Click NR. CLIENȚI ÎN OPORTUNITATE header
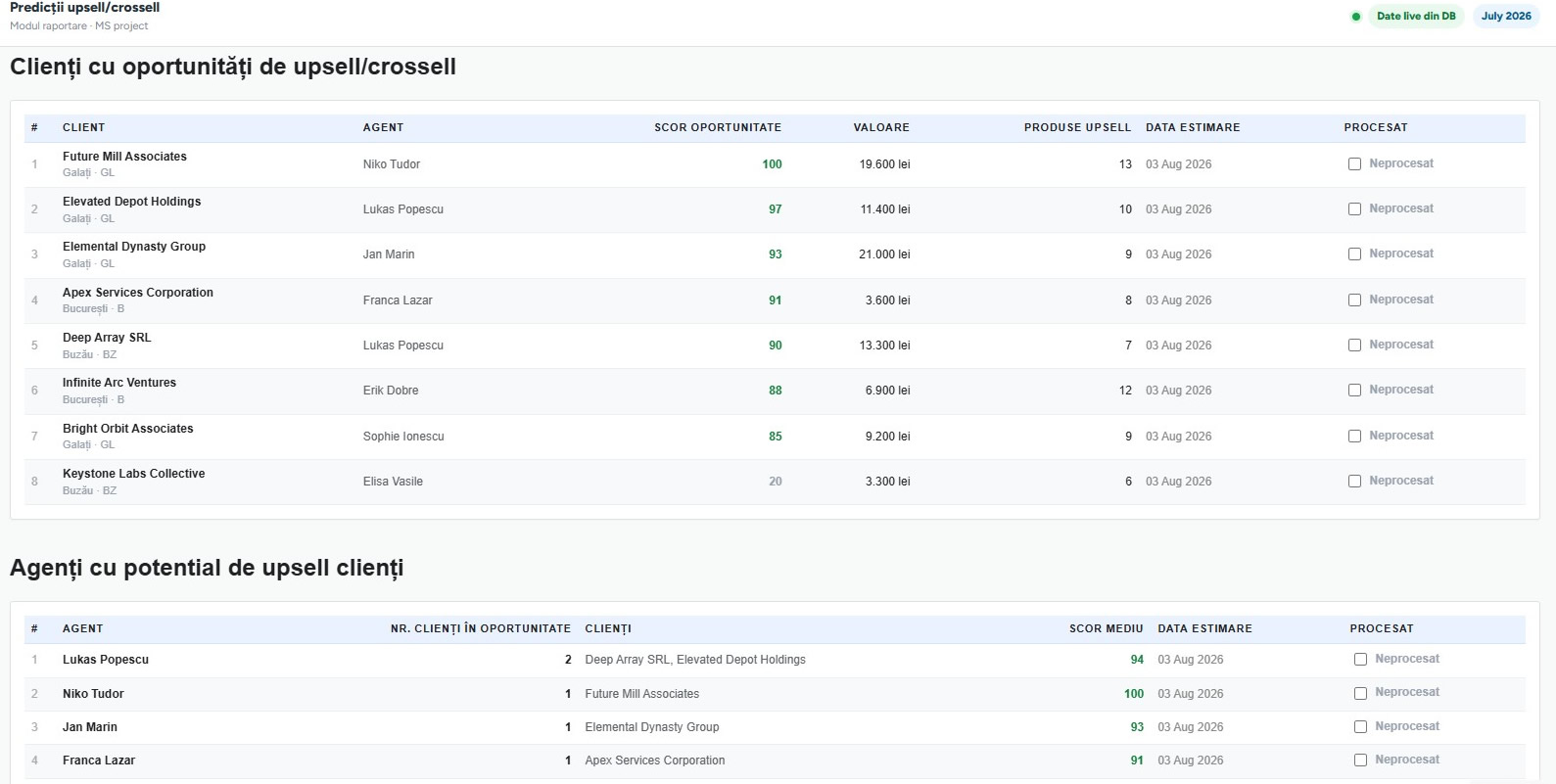This screenshot has height=784, width=1556. pyautogui.click(x=480, y=629)
